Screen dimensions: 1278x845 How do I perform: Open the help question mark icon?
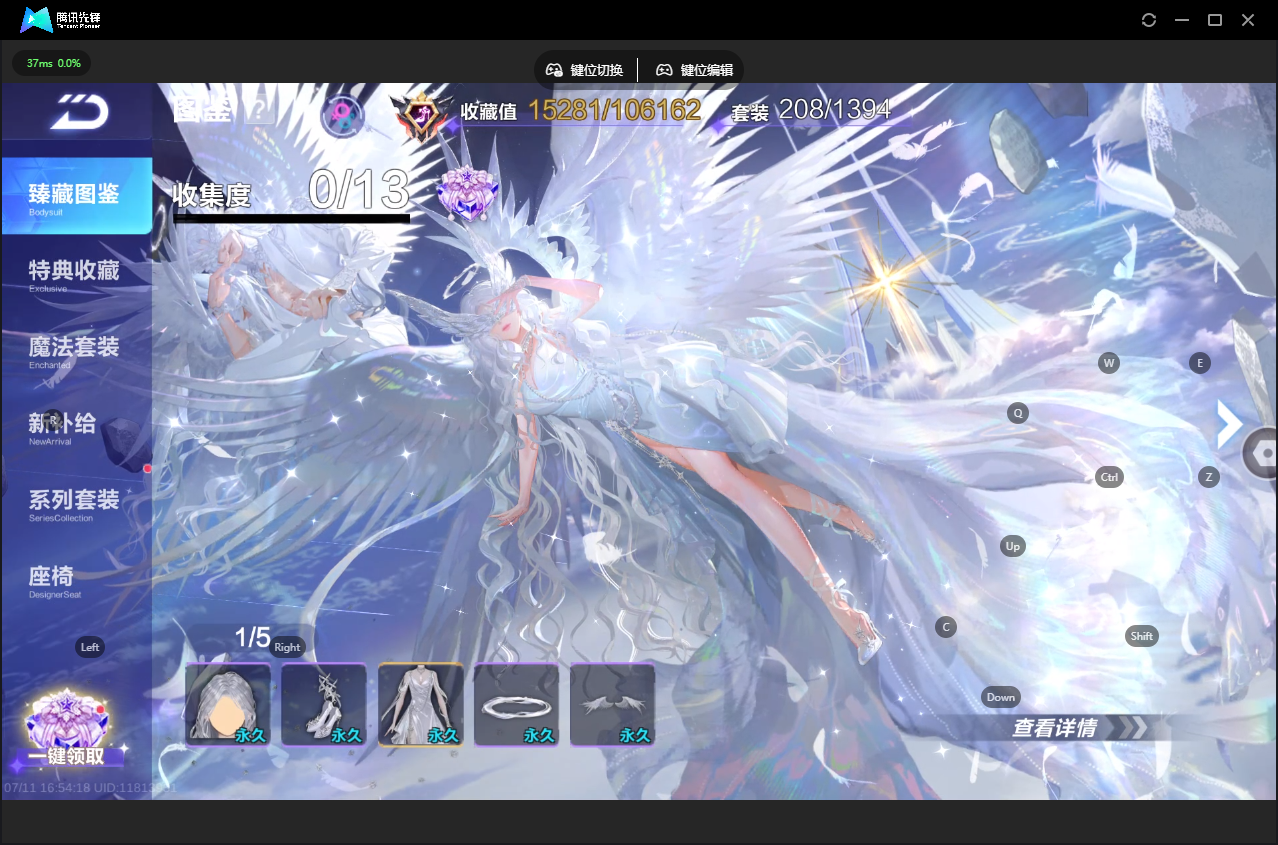(x=259, y=109)
